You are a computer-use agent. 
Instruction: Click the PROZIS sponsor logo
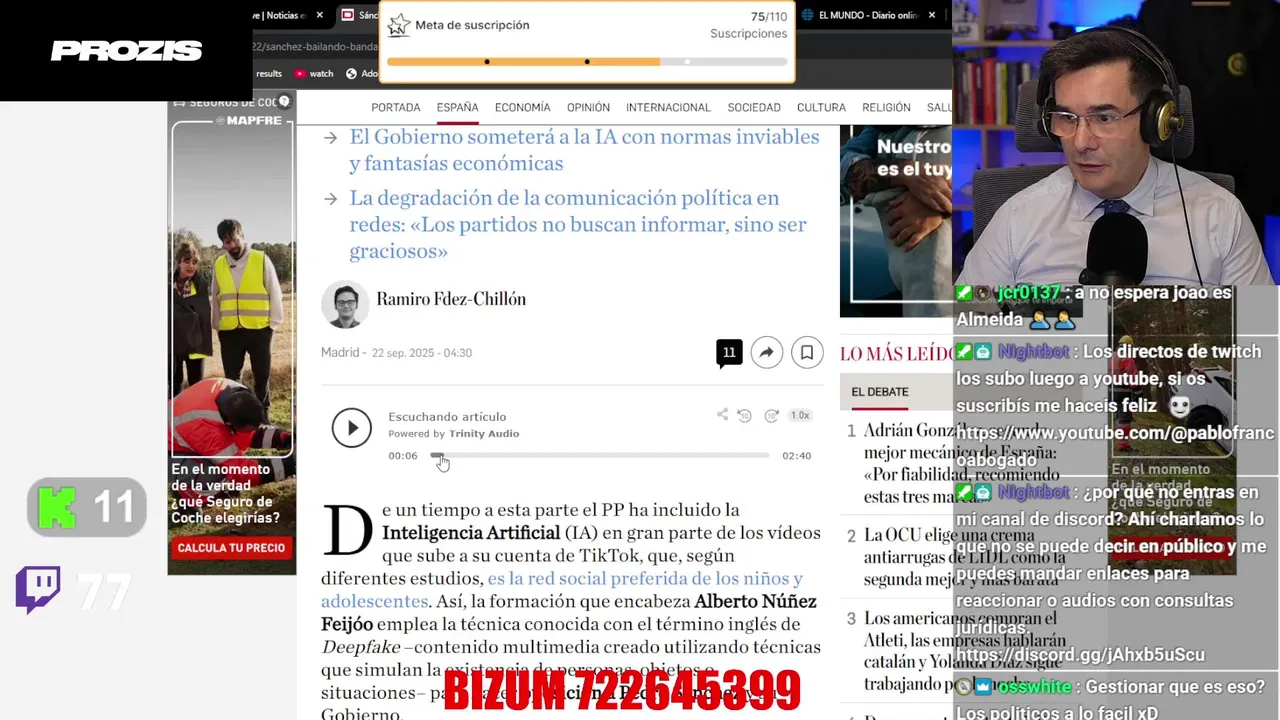point(126,51)
